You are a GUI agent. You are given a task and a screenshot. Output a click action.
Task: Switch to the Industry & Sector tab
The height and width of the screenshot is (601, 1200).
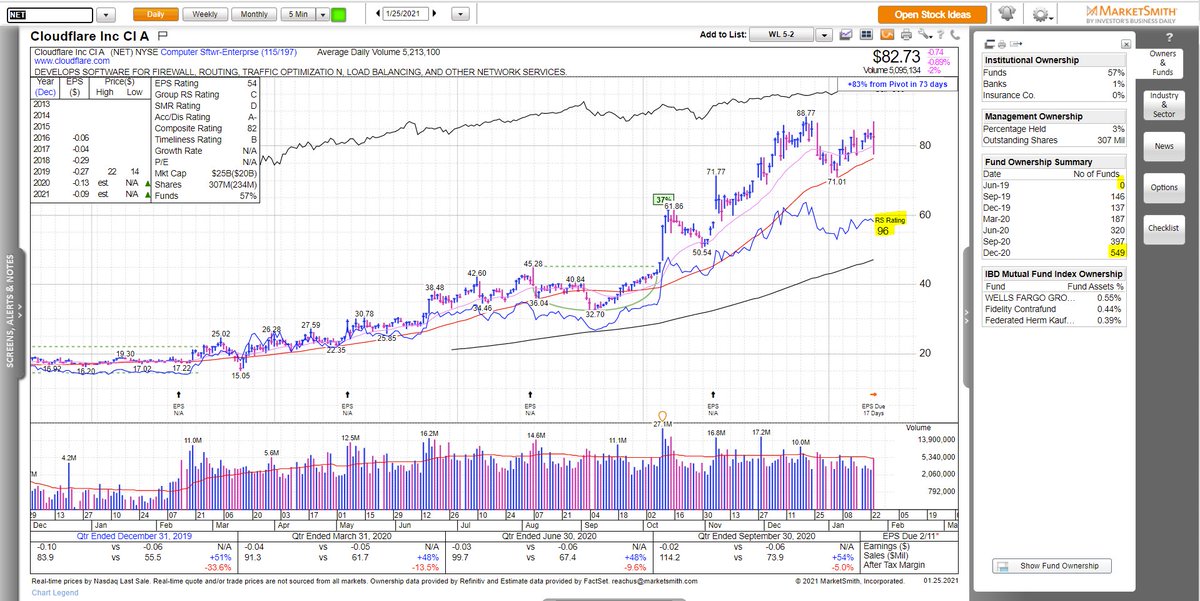1164,104
